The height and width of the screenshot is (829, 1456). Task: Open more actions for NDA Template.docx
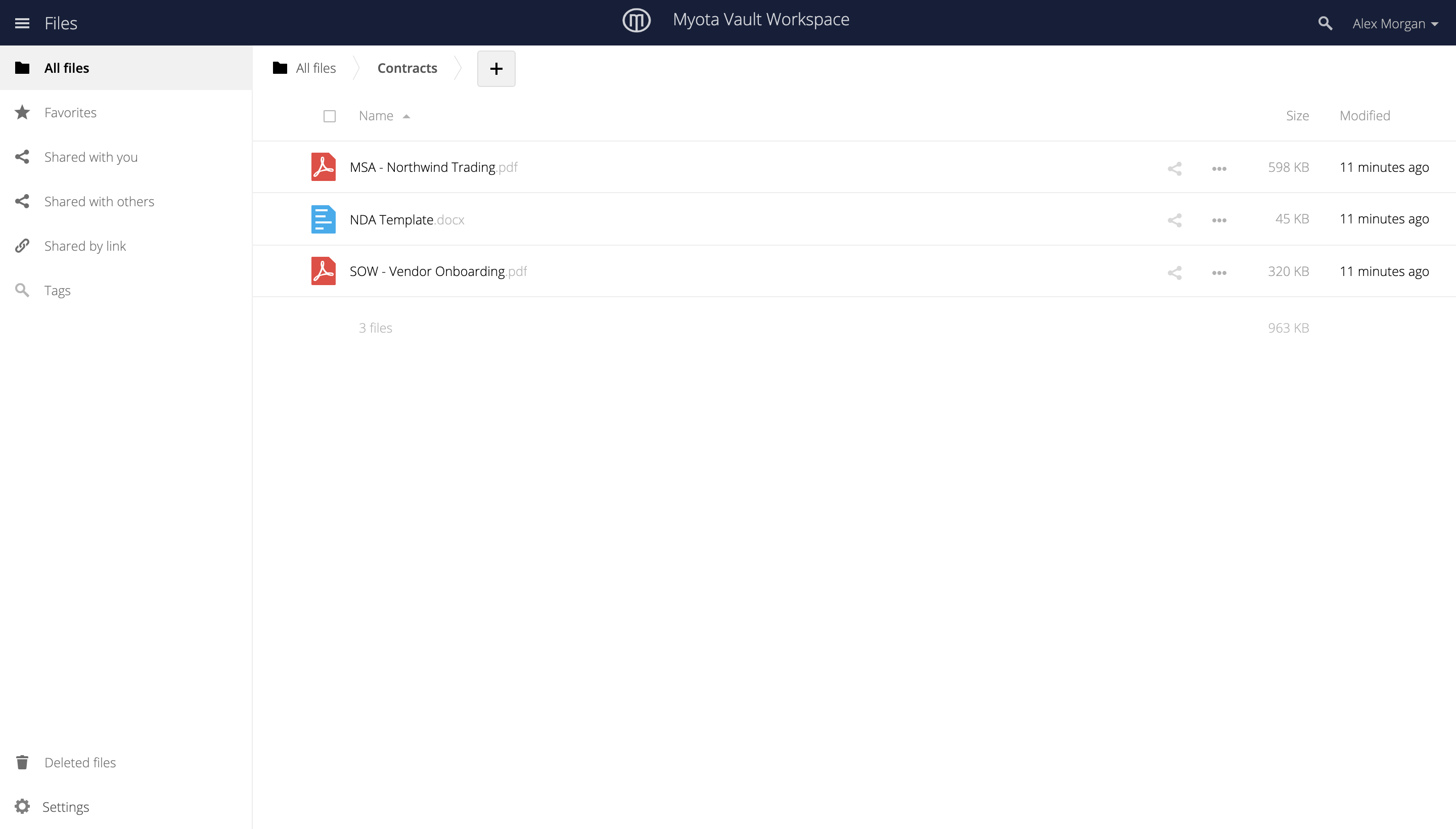pyautogui.click(x=1219, y=220)
